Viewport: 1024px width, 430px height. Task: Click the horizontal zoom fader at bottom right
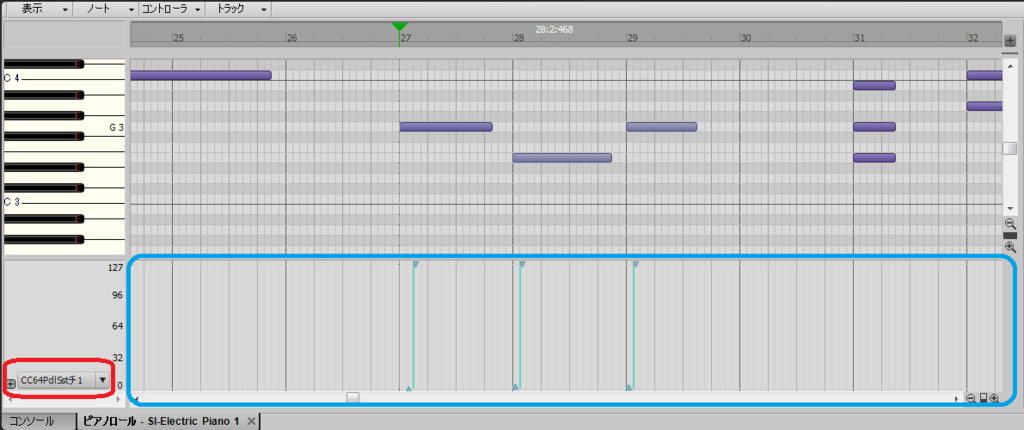[984, 398]
